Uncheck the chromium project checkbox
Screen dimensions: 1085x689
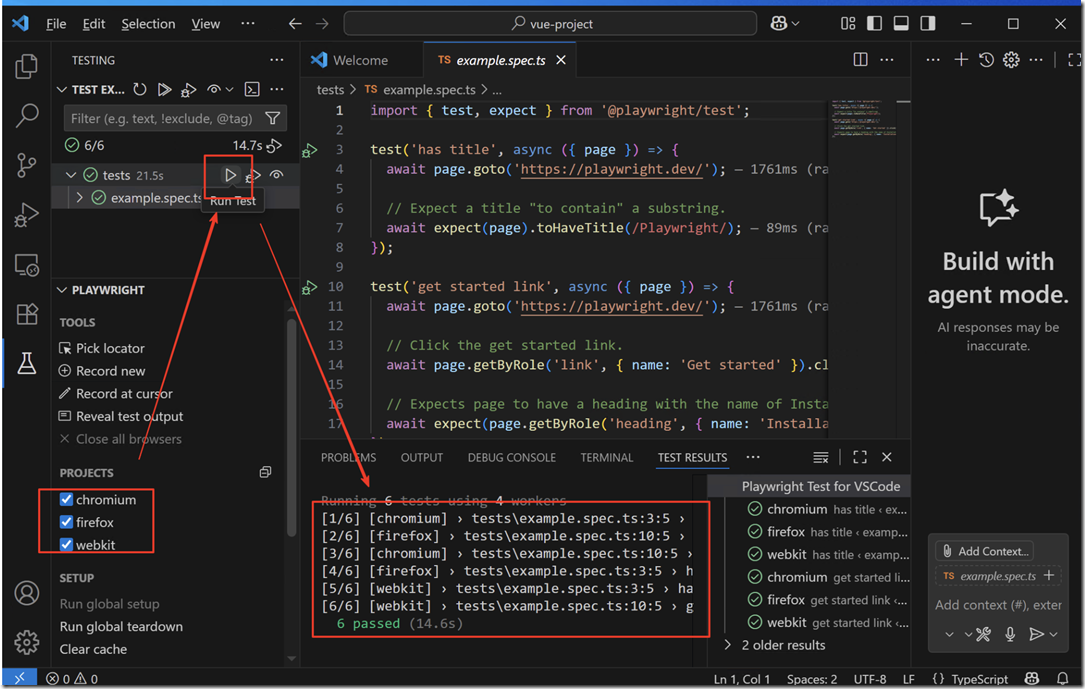66,499
